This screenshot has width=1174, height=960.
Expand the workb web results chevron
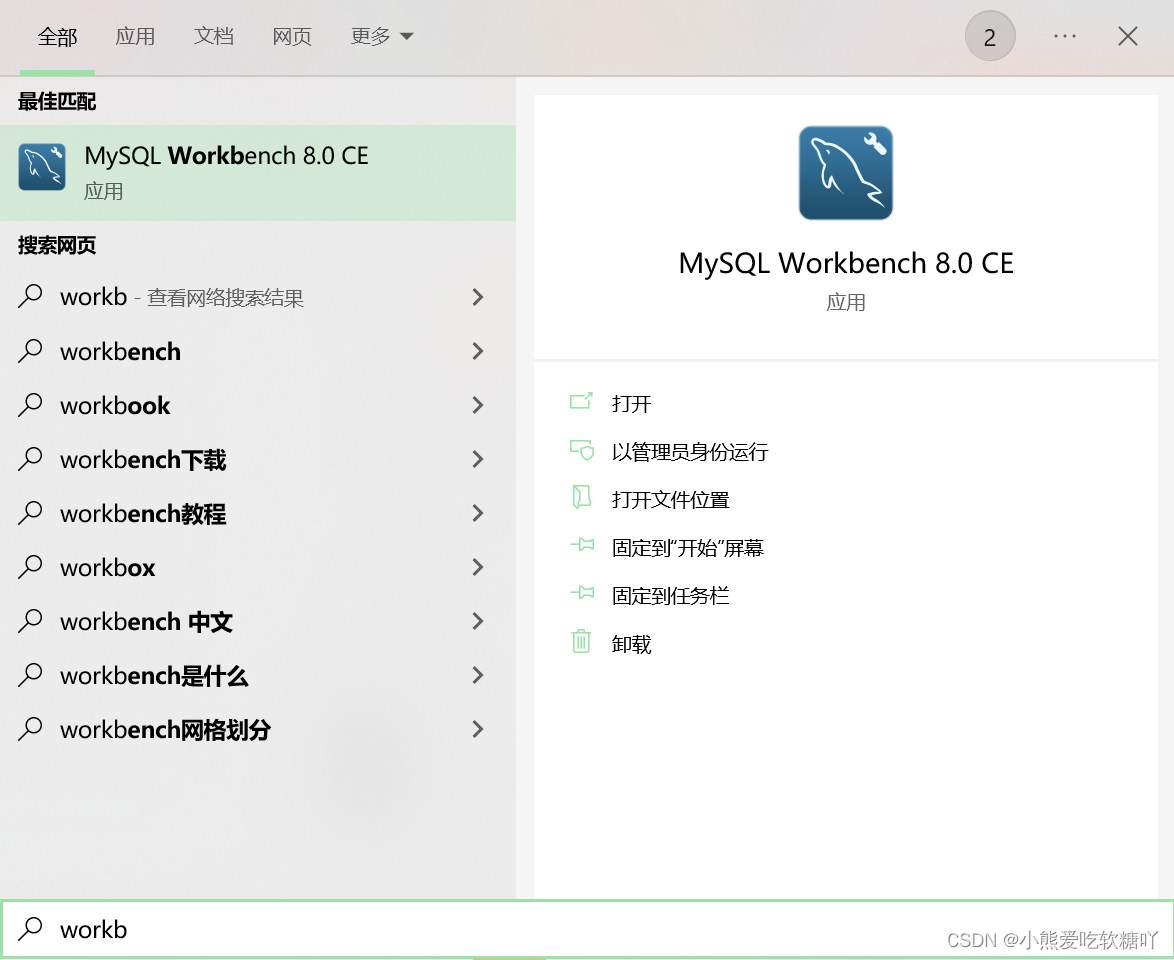click(x=478, y=297)
